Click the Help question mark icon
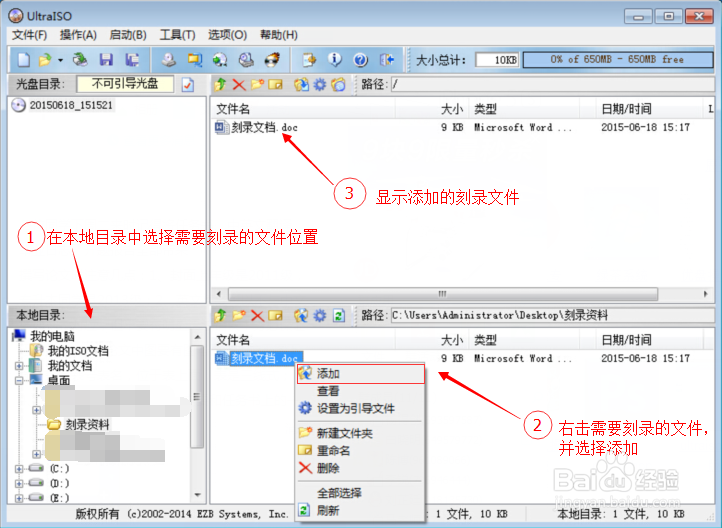This screenshot has width=722, height=528. [x=361, y=60]
